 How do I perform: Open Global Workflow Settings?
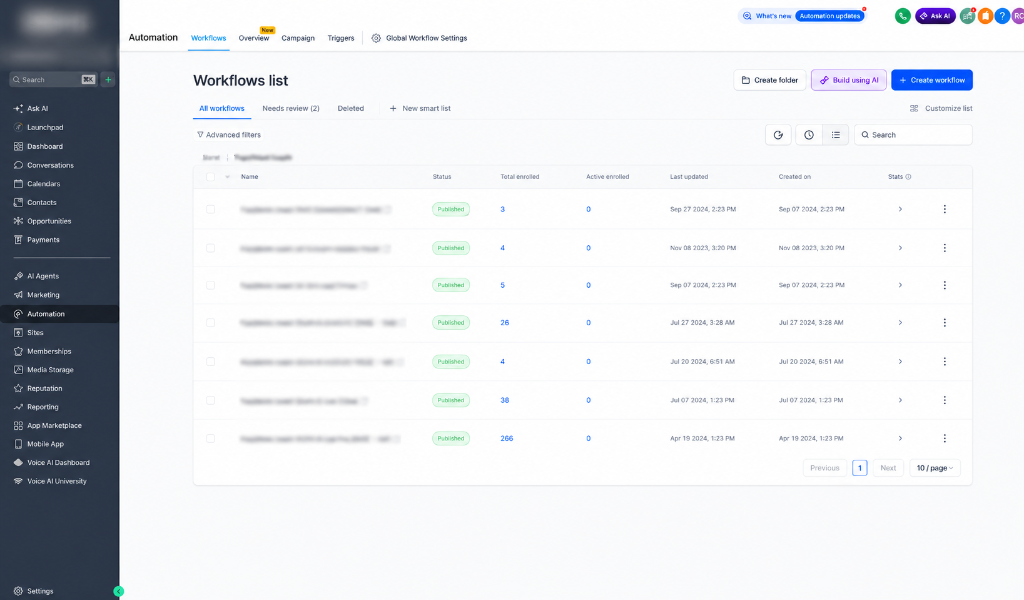click(419, 38)
